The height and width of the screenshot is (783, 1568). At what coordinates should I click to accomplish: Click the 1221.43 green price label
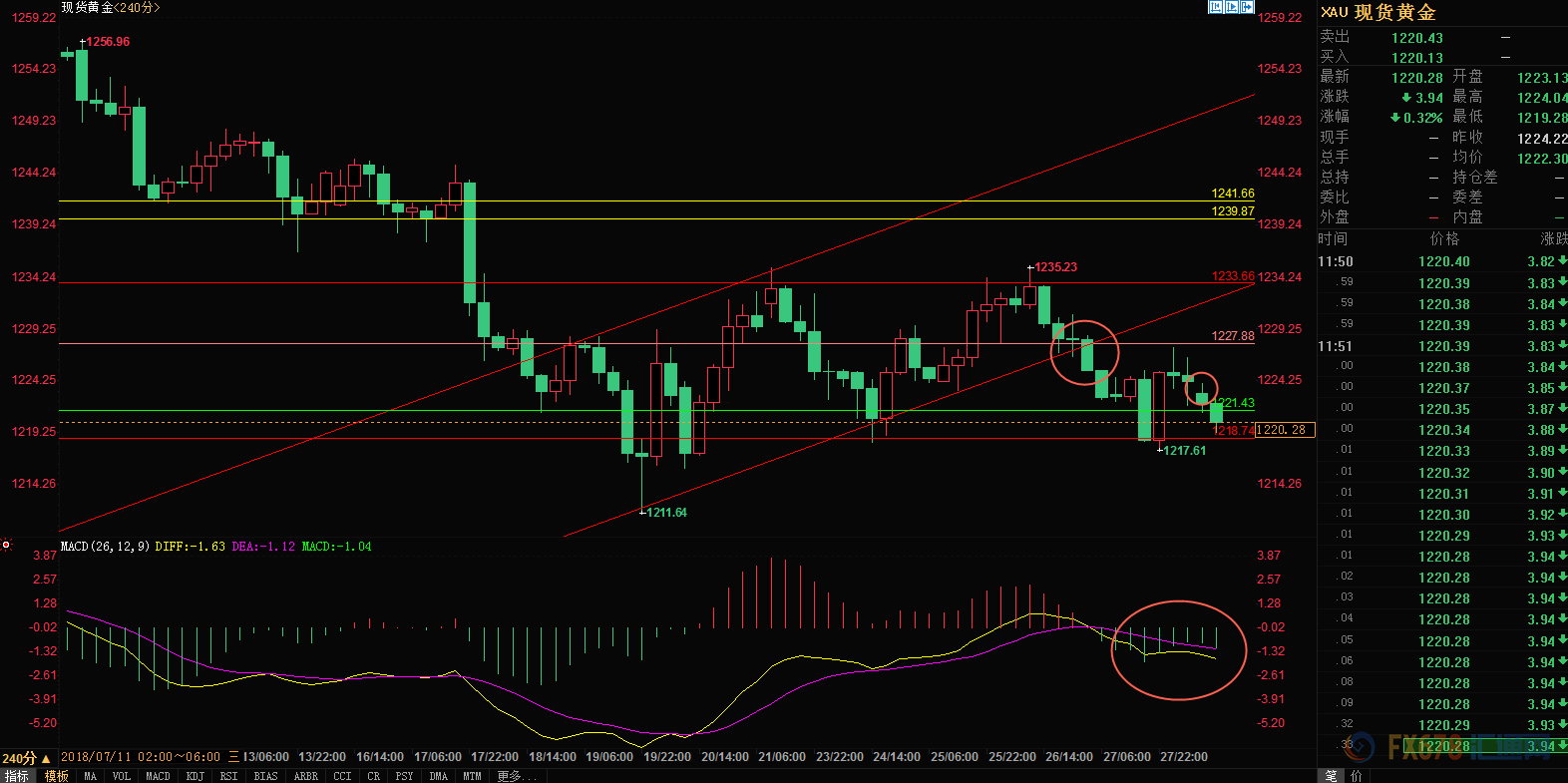click(1235, 403)
